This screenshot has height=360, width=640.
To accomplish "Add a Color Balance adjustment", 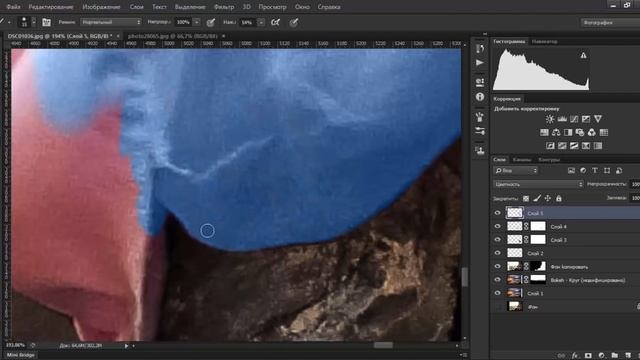I will click(556, 132).
